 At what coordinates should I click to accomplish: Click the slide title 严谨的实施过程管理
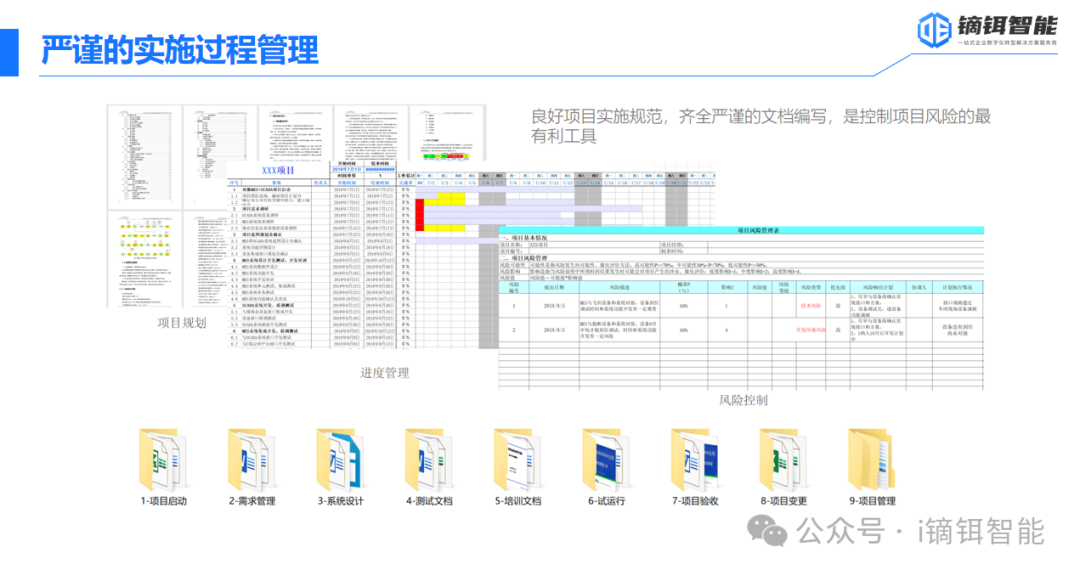point(180,50)
